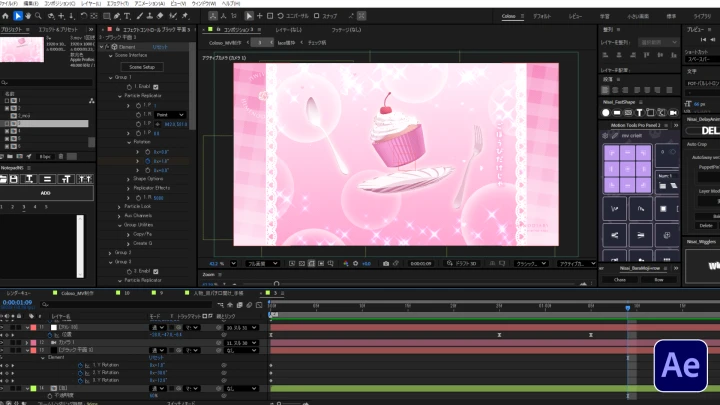Click project footage thumbnail preview
Viewport: 720px width, 405px height.
coord(22,49)
